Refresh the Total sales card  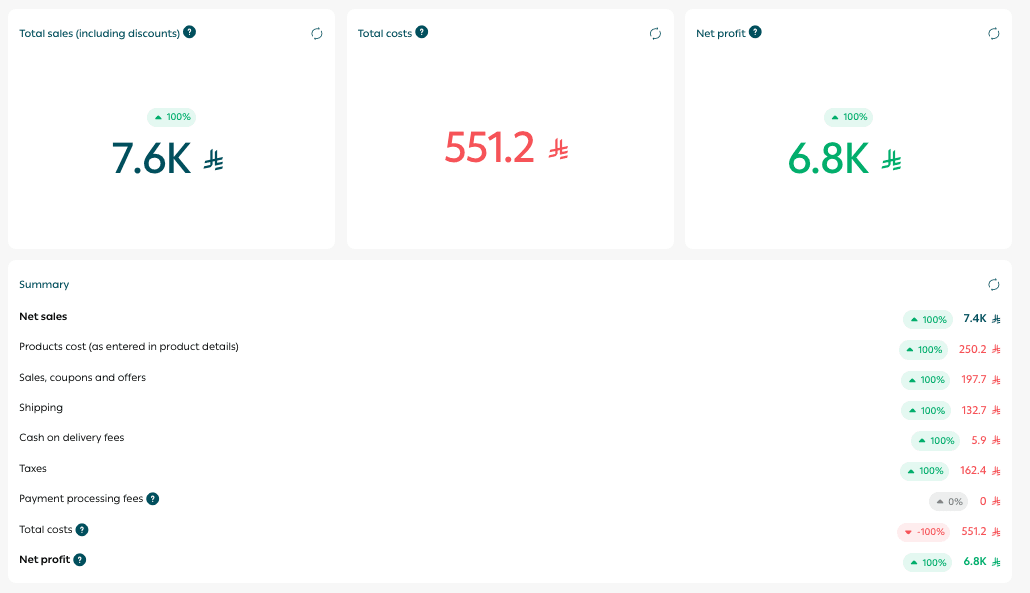[317, 33]
